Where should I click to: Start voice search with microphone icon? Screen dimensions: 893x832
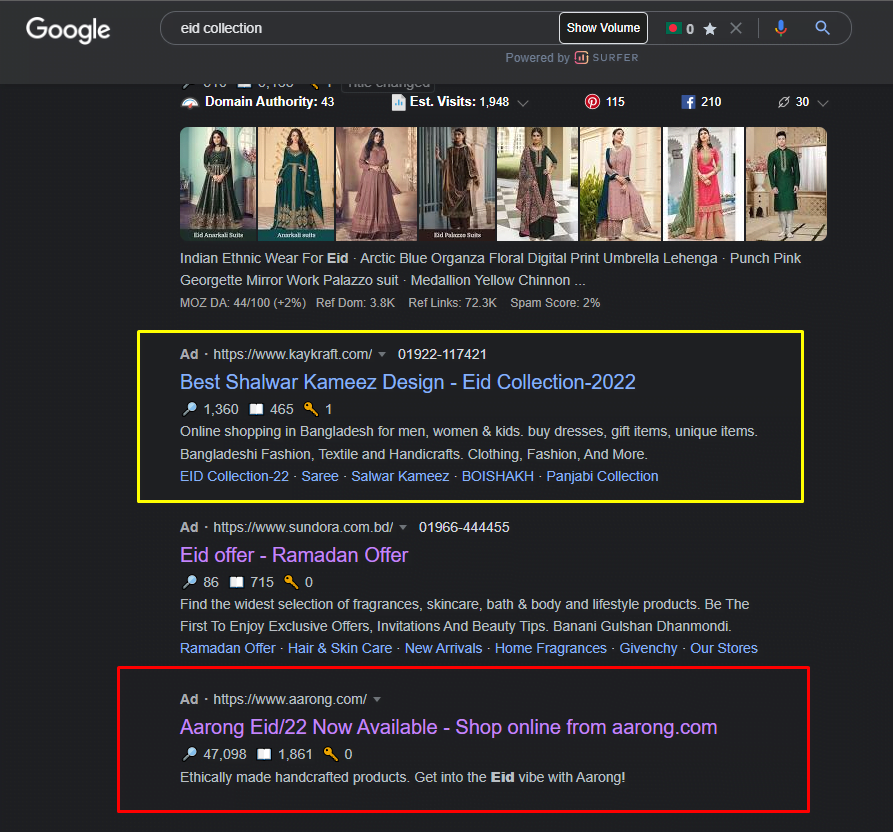tap(781, 28)
